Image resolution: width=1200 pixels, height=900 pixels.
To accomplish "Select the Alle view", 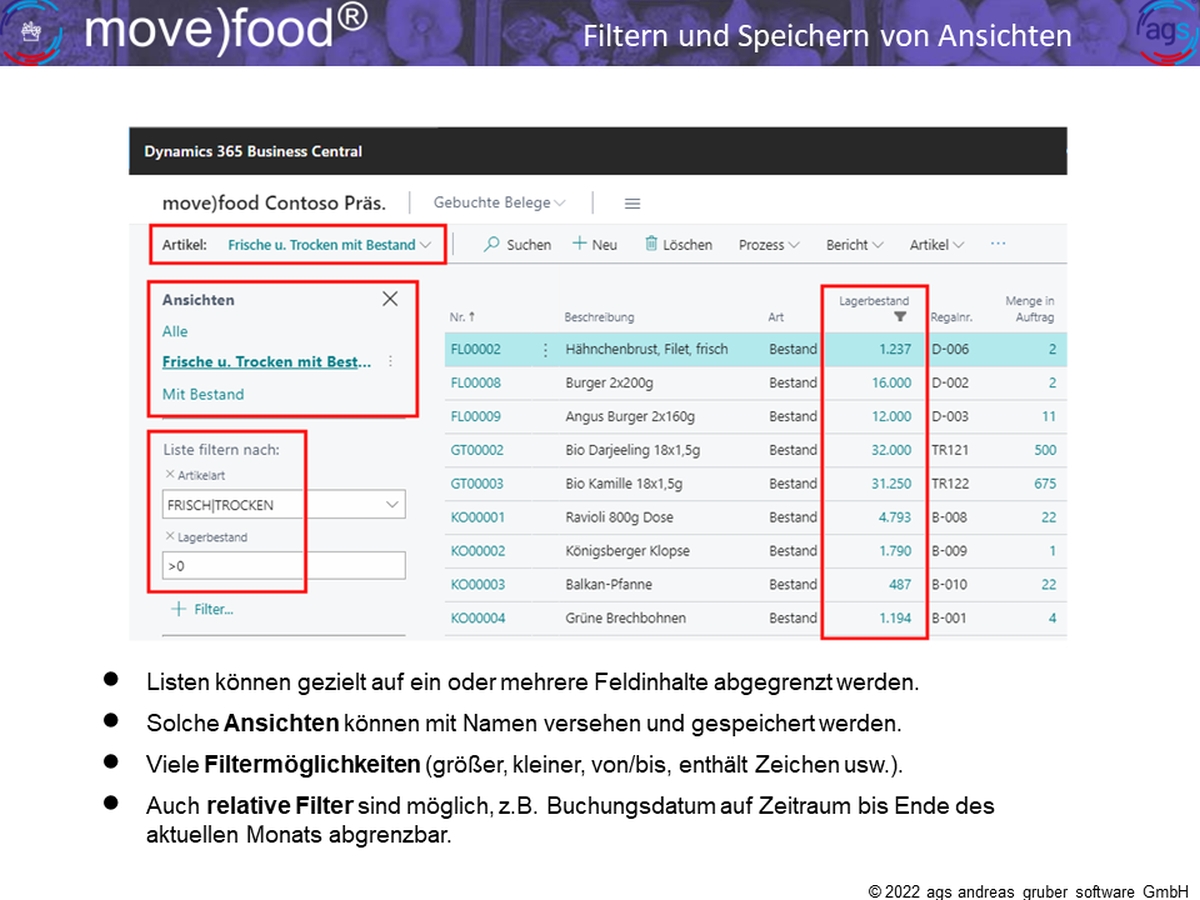I will pos(175,331).
